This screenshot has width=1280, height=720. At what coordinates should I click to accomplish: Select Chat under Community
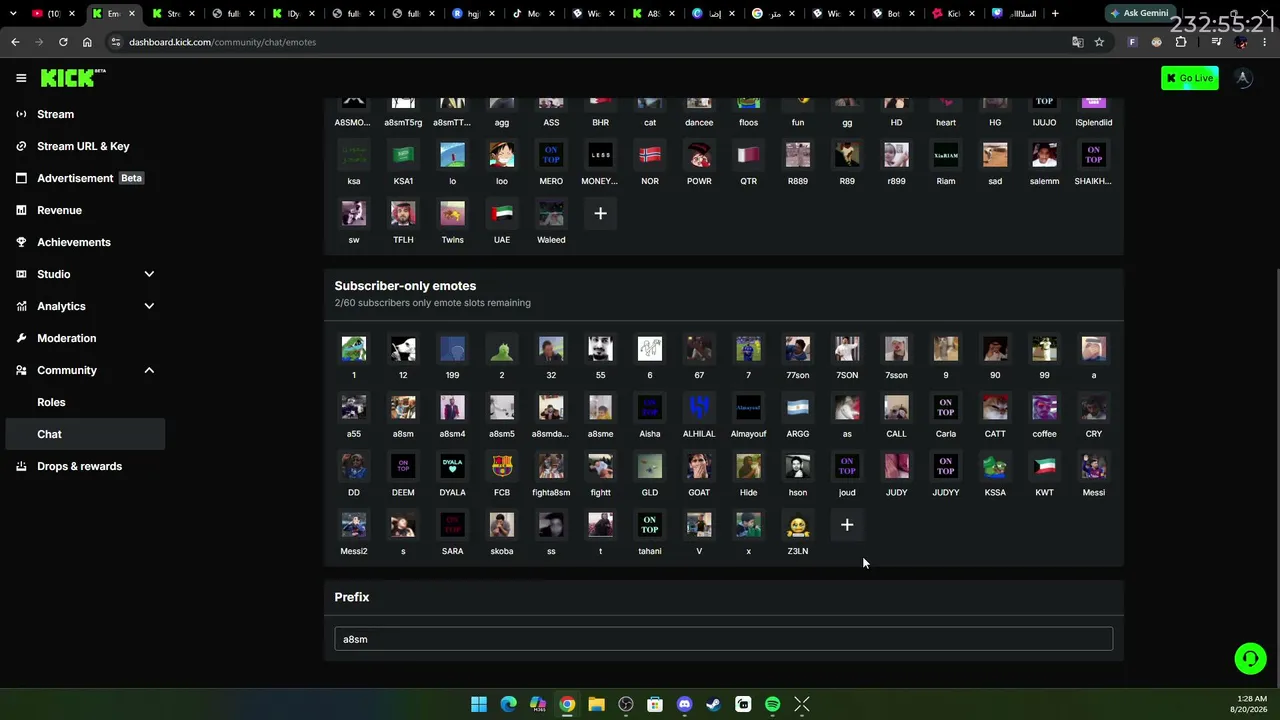(85, 434)
